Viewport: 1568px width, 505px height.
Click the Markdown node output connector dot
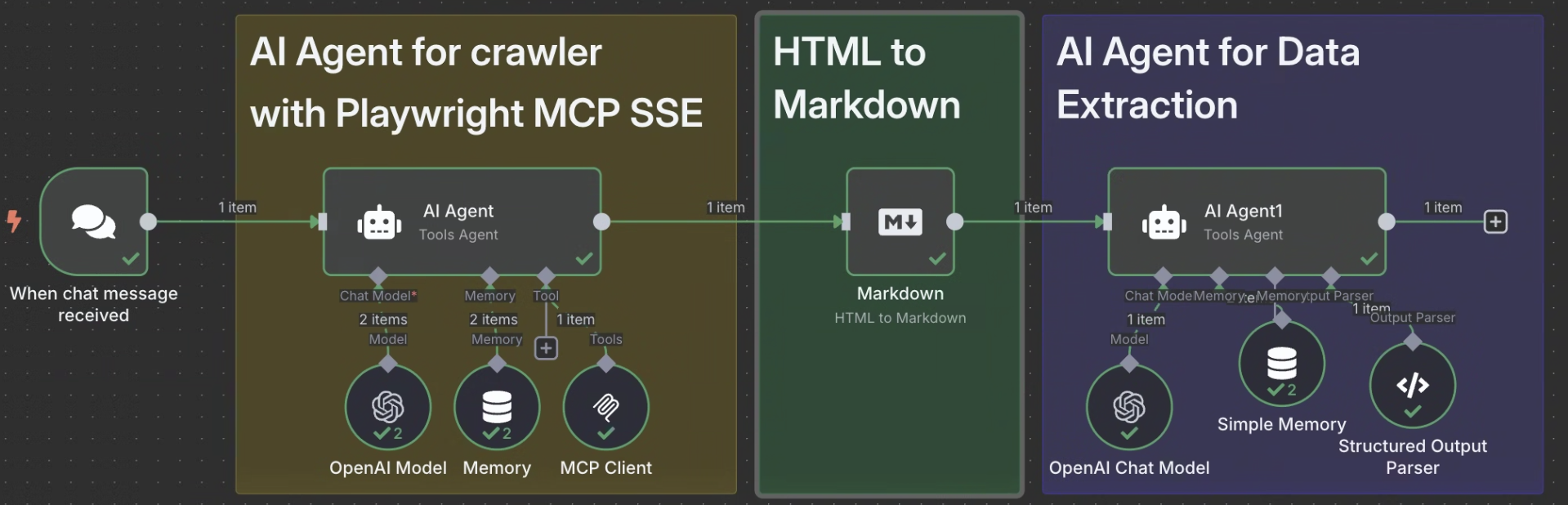click(954, 221)
